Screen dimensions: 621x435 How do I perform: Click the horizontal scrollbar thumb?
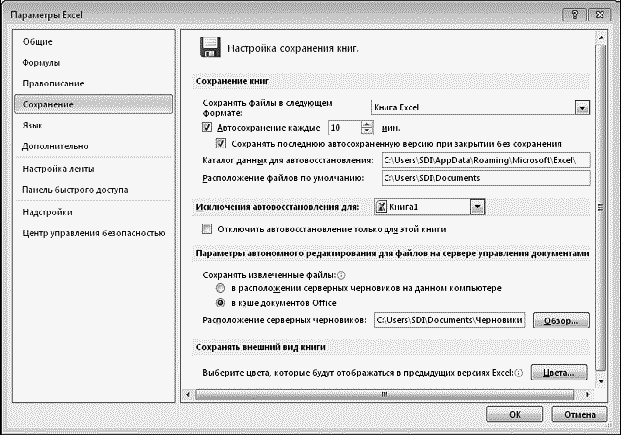tap(384, 395)
